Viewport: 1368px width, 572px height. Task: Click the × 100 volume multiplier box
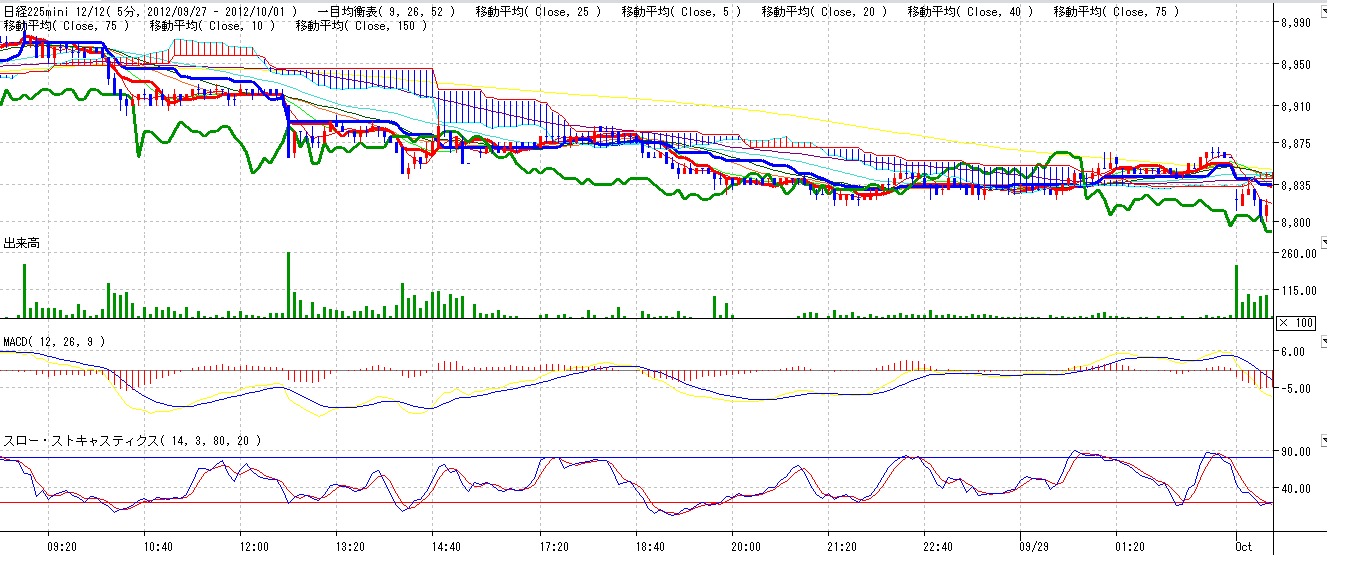(1296, 323)
